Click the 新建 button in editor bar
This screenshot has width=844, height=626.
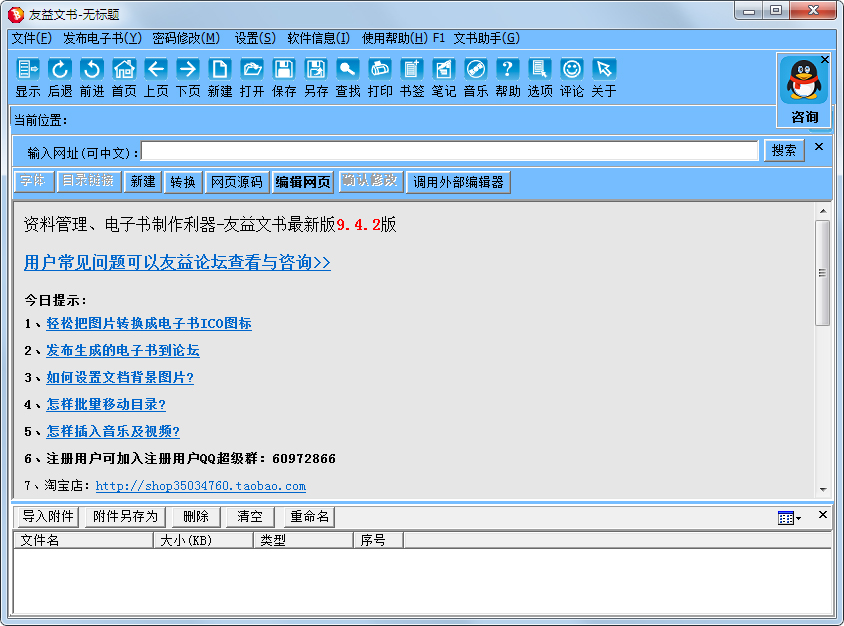[143, 182]
